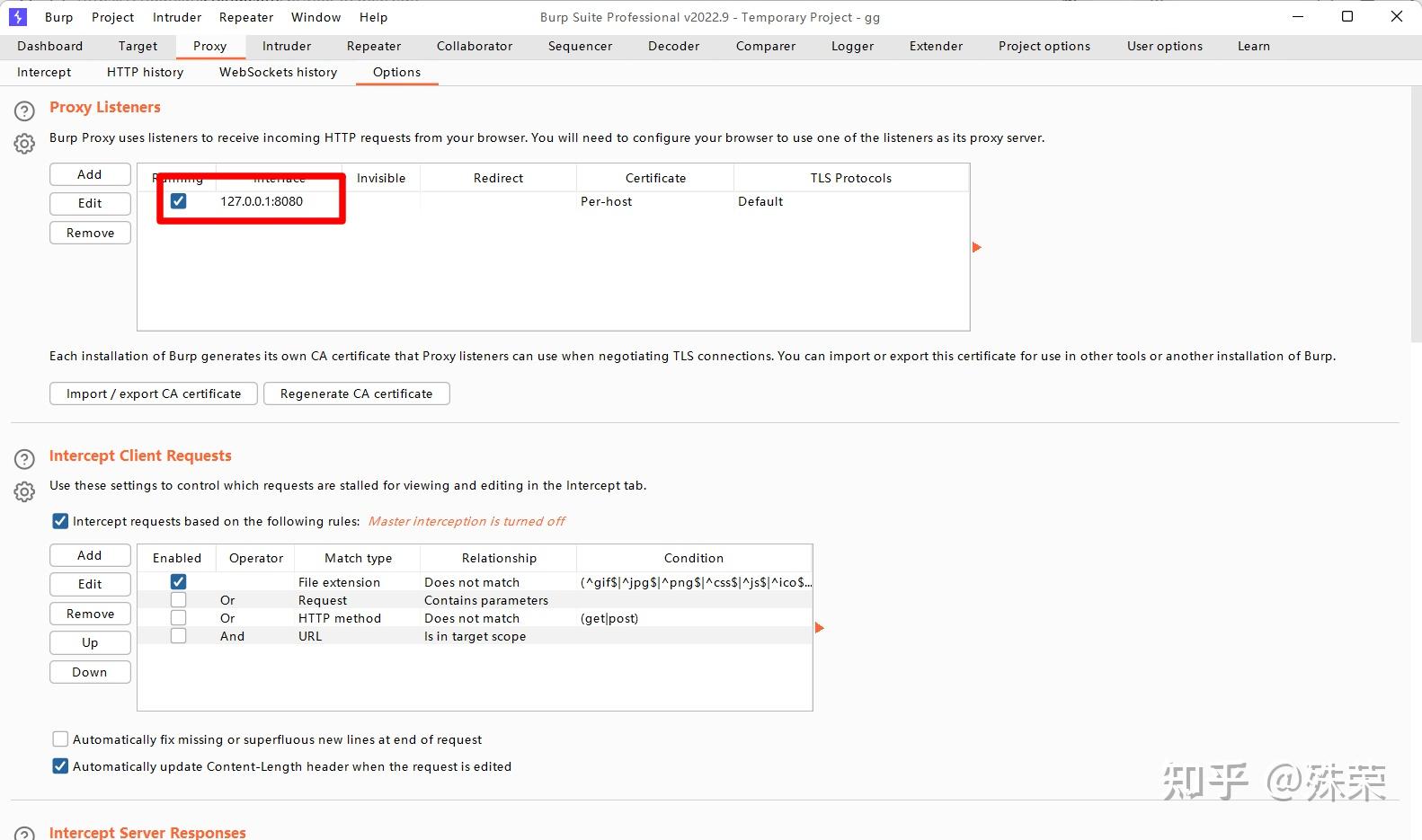Viewport: 1422px width, 840px height.
Task: Open the Intruder menu
Action: pyautogui.click(x=177, y=17)
